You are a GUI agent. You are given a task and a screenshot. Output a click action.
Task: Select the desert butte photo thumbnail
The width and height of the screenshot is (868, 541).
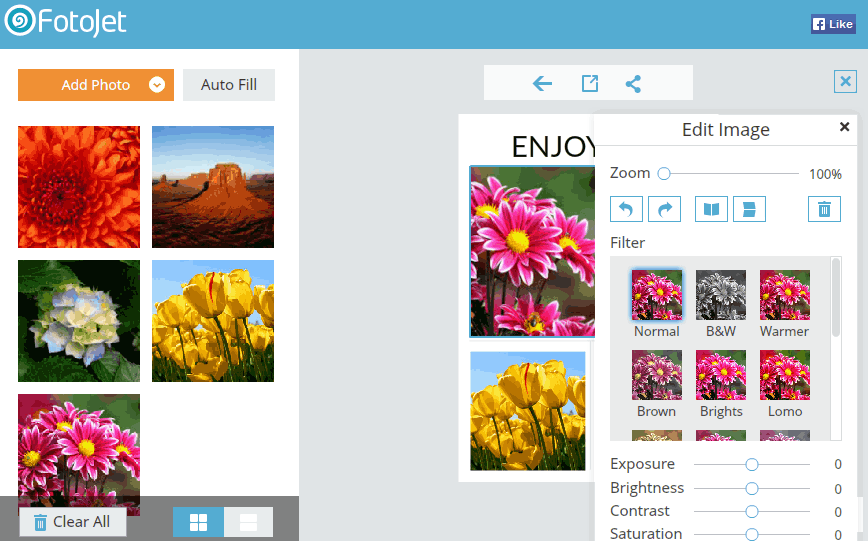point(213,187)
